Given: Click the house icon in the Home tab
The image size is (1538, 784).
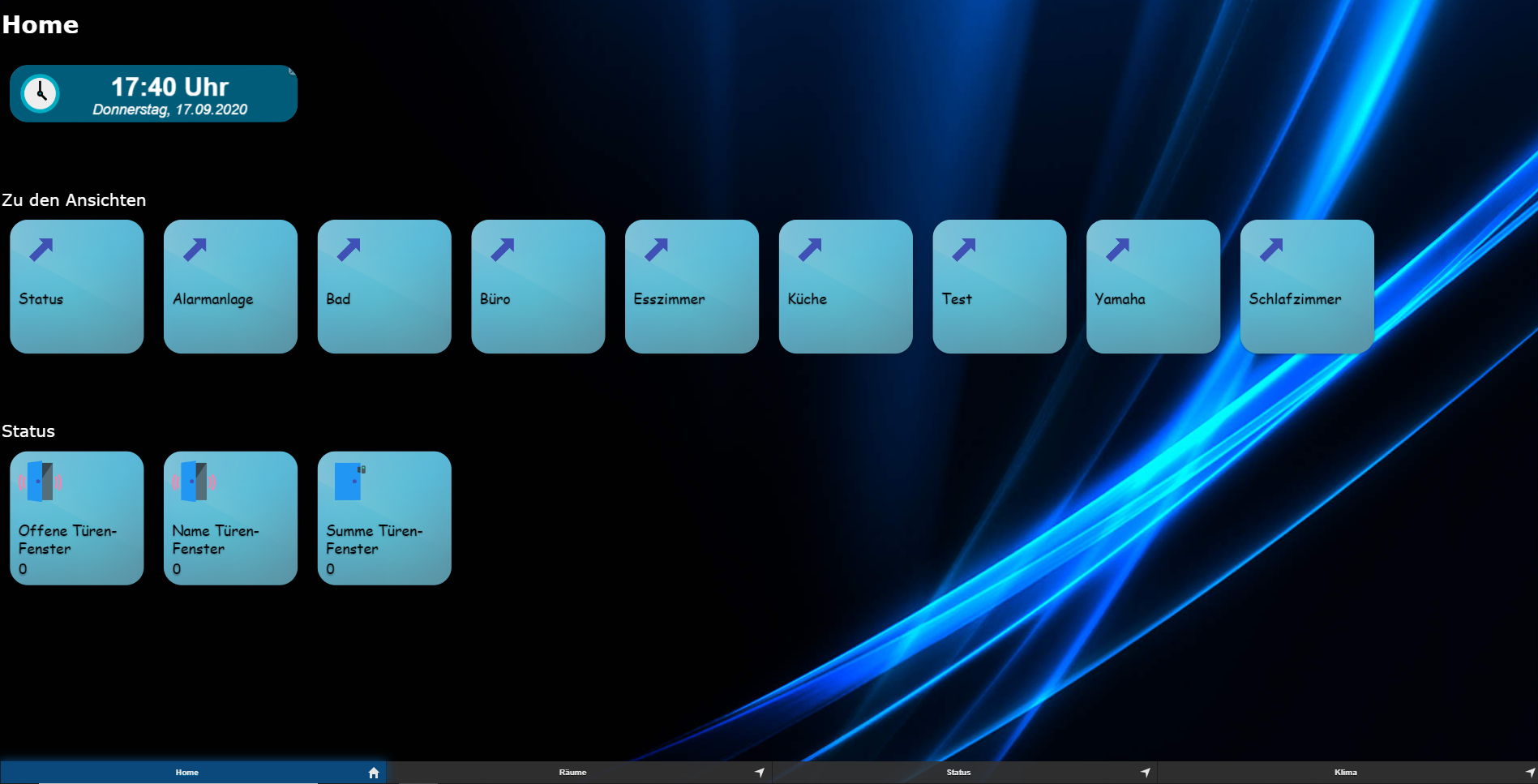Looking at the screenshot, I should coord(374,773).
